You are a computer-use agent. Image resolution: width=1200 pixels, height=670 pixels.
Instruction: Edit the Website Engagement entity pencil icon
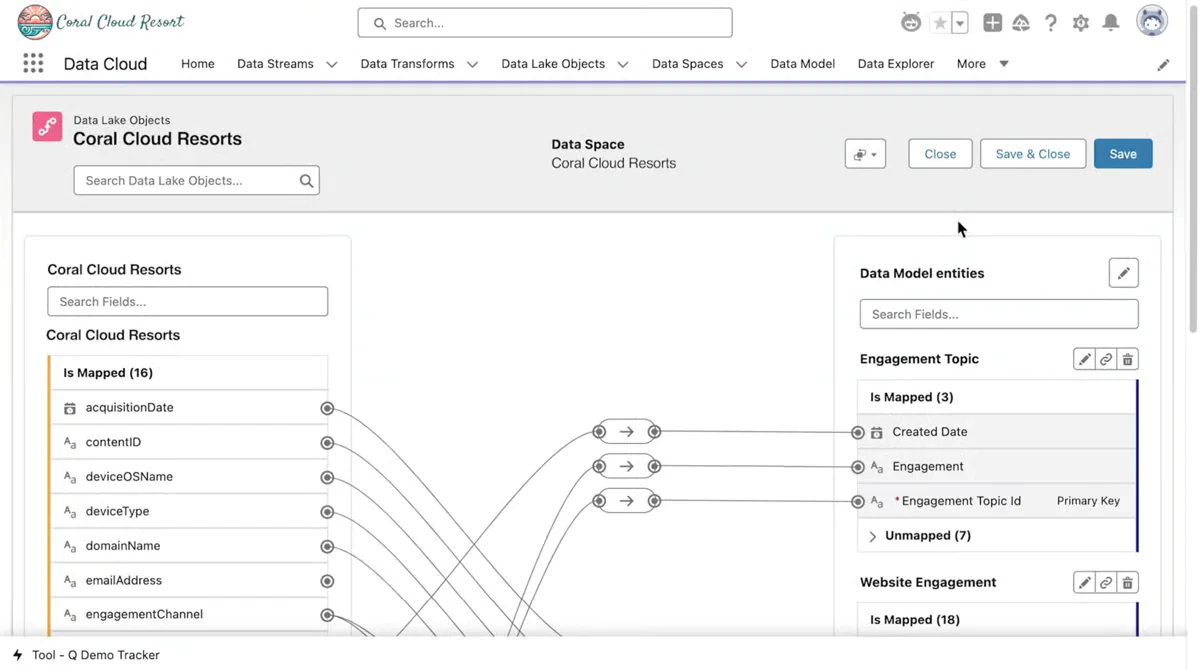(x=1084, y=582)
